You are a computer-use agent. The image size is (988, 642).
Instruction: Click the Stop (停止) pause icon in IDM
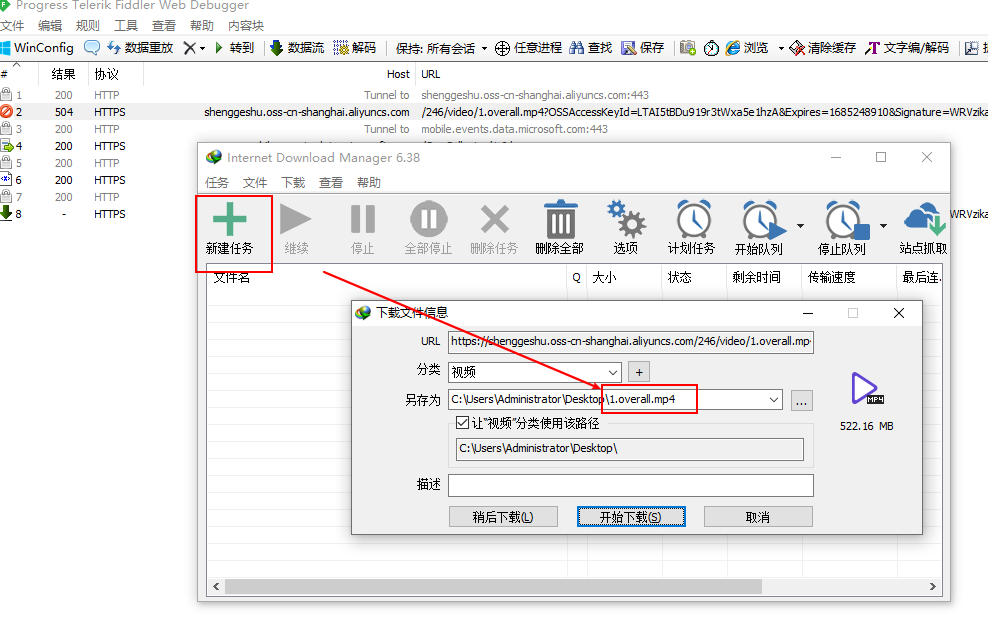tap(362, 219)
